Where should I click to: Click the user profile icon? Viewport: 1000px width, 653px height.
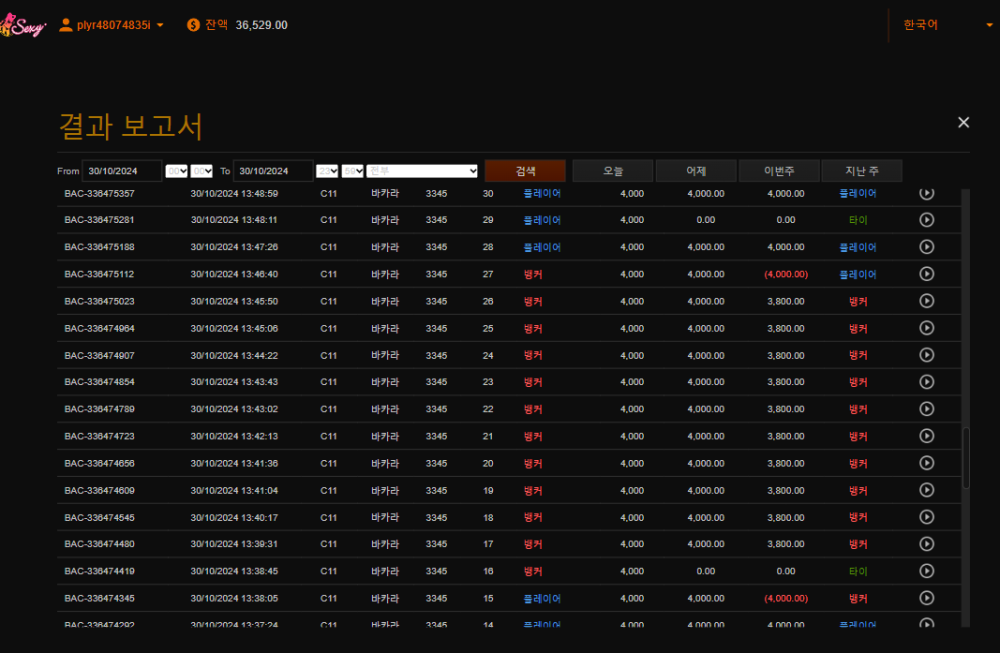point(67,25)
